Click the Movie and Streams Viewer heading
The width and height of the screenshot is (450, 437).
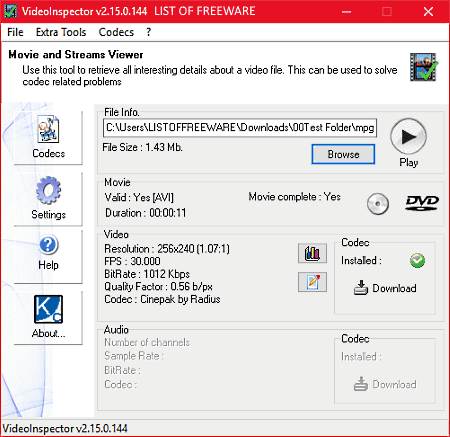[x=76, y=54]
